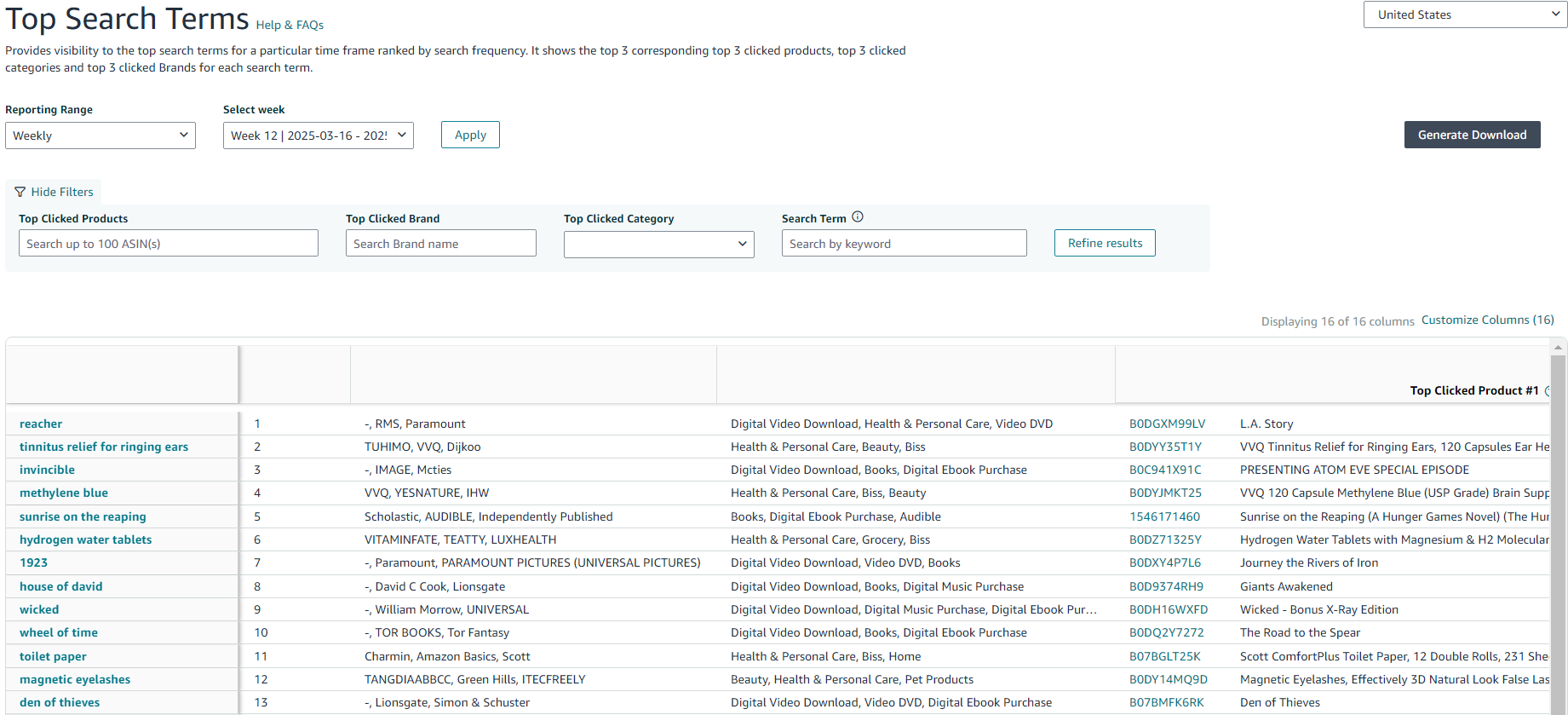The width and height of the screenshot is (1568, 715).
Task: Select 'Displaying 16 of 16 columns' text
Action: click(x=1337, y=321)
